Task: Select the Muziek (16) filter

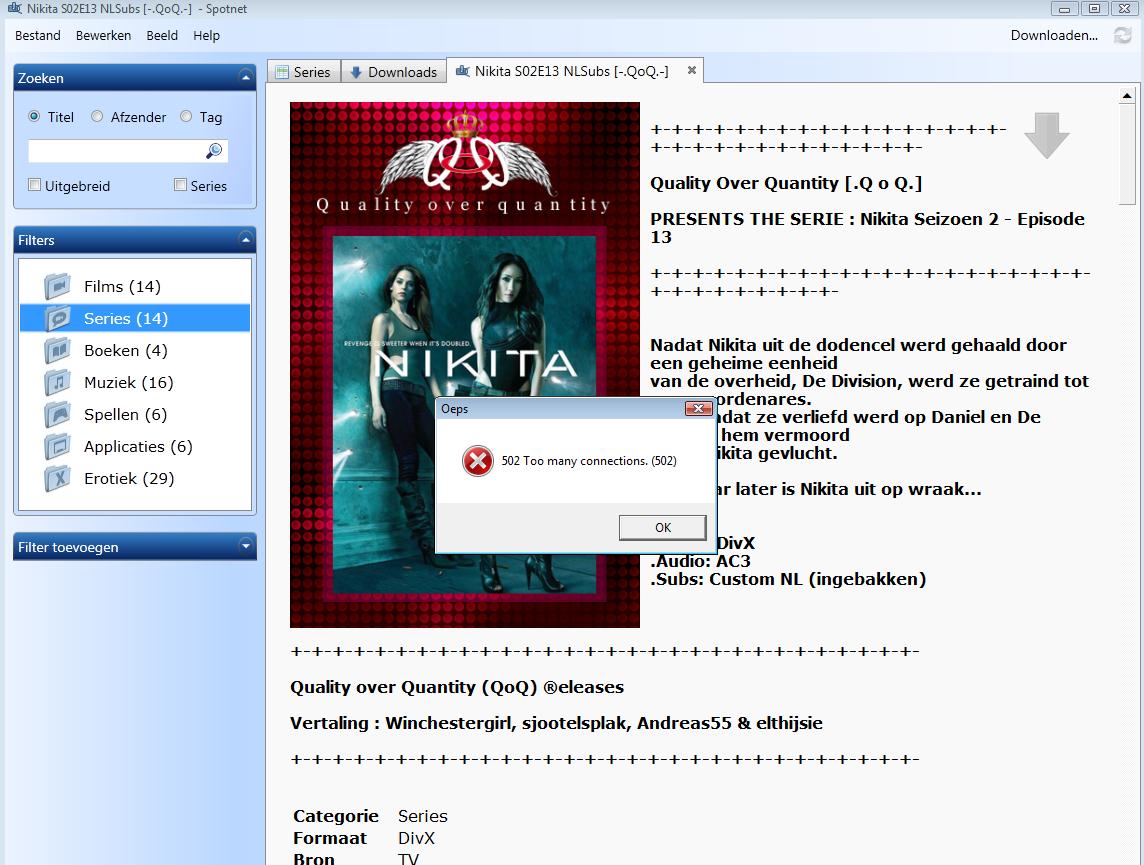Action: [x=135, y=382]
